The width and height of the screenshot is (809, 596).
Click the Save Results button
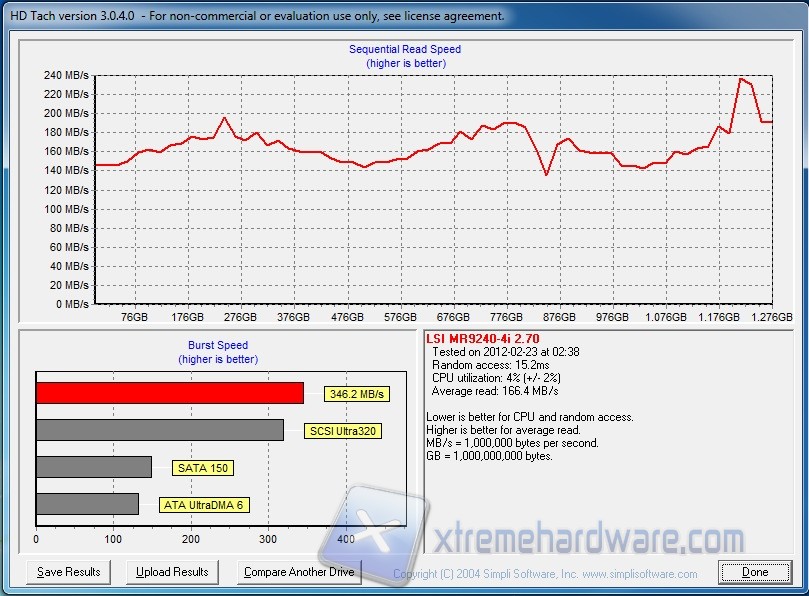coord(69,572)
